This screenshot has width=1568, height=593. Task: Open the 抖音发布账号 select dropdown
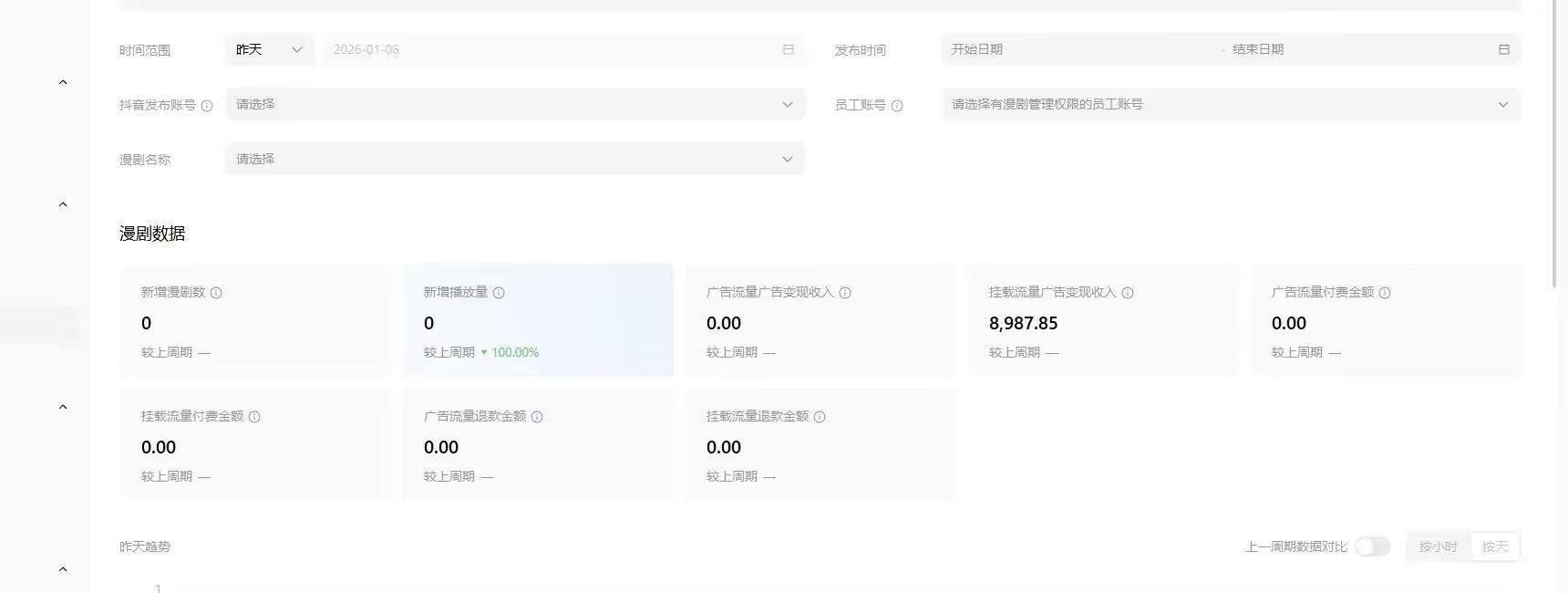515,104
